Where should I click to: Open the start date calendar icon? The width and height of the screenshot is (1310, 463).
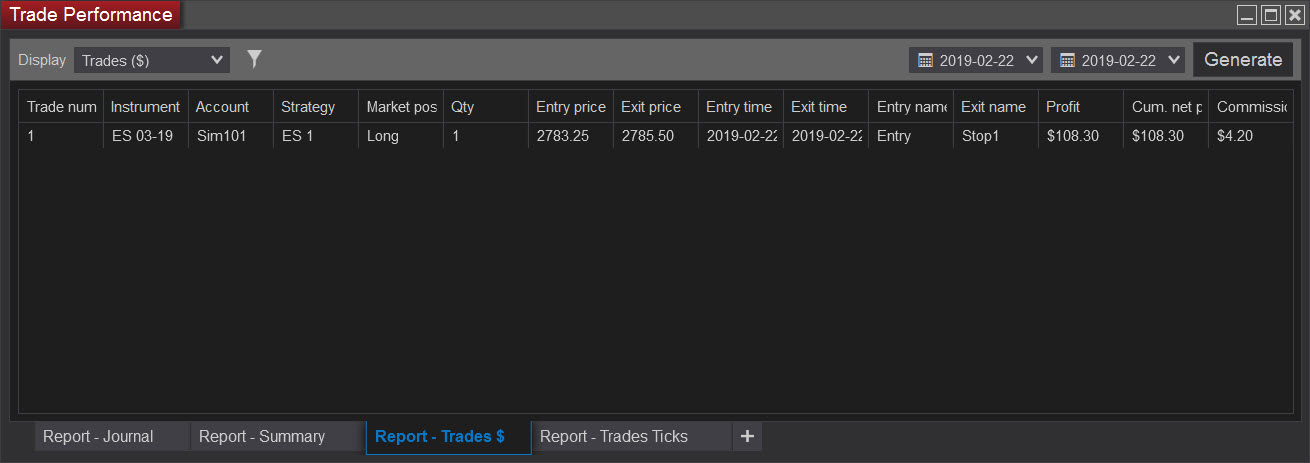coord(925,60)
